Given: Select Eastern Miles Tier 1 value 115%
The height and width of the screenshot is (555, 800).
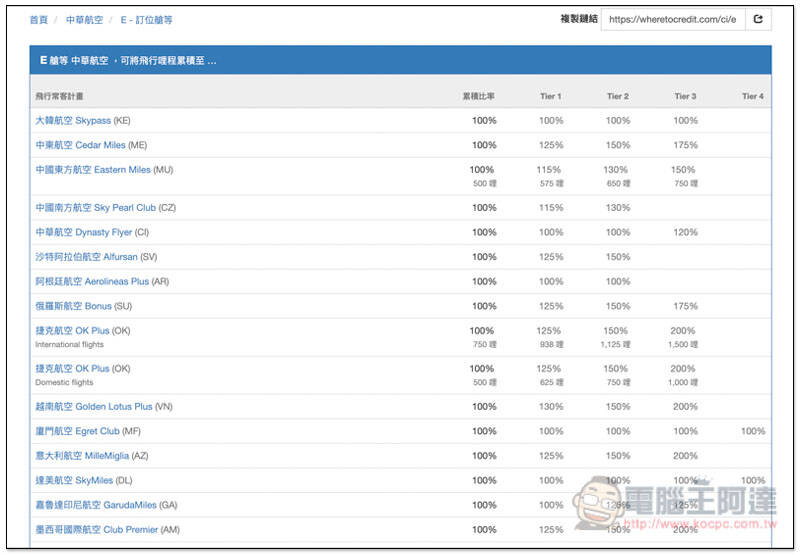Looking at the screenshot, I should click(548, 169).
